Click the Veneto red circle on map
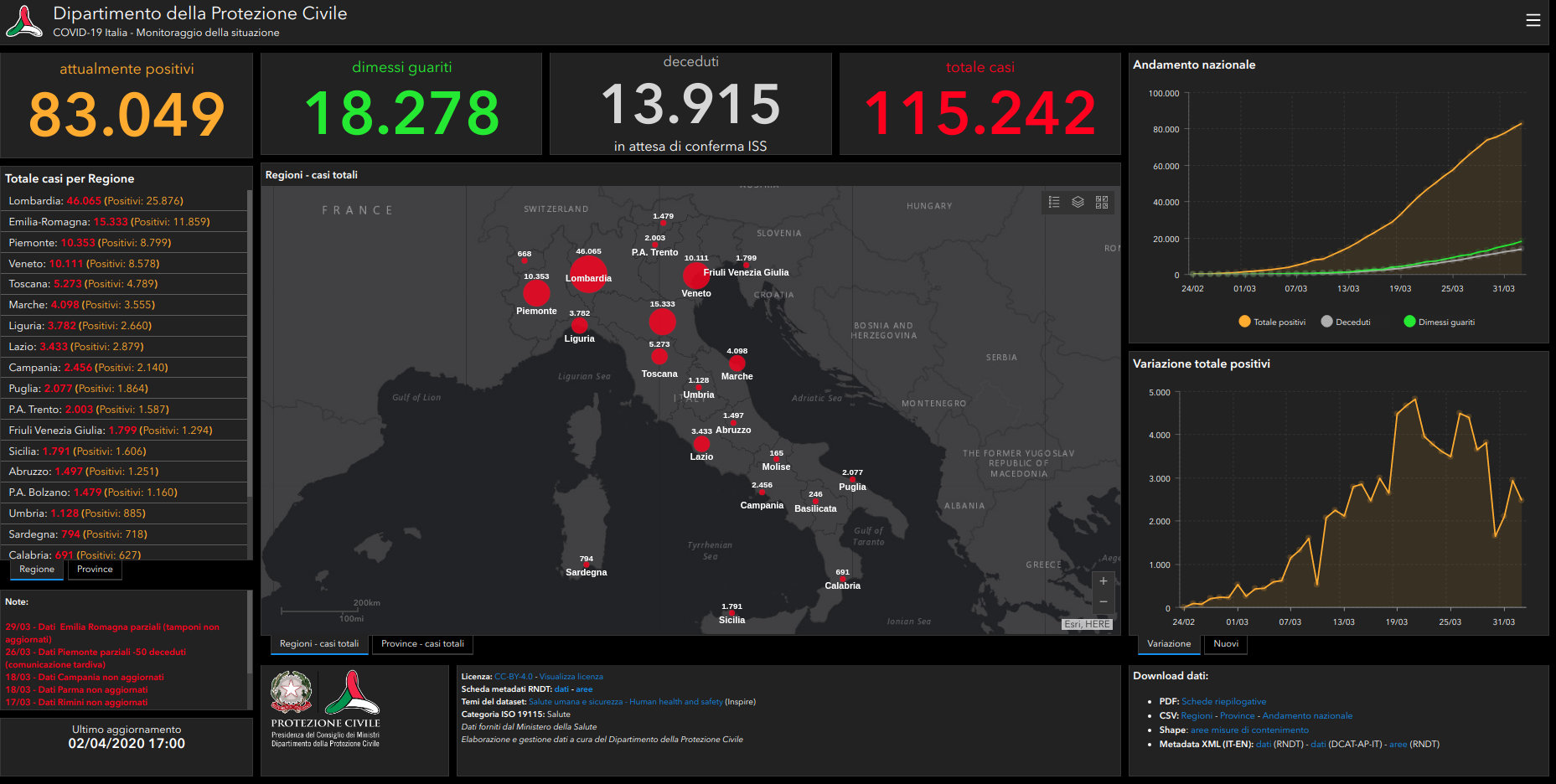 tap(695, 275)
